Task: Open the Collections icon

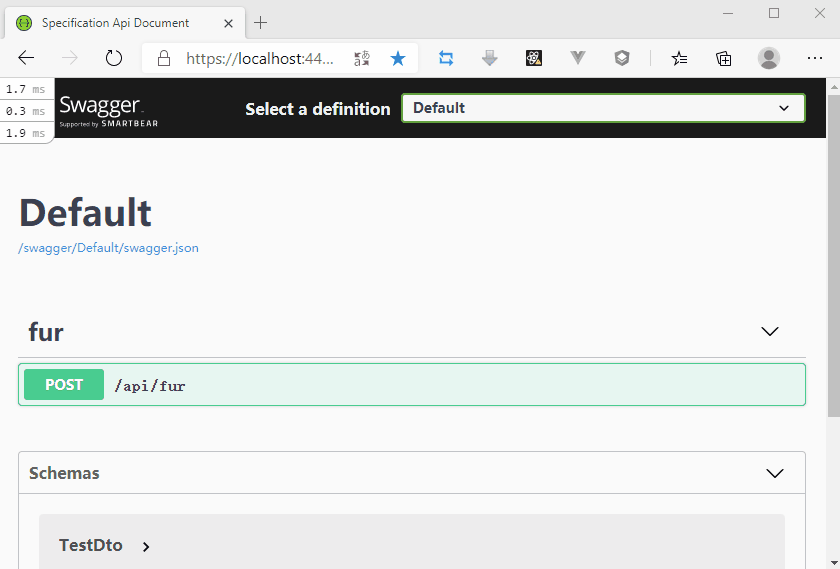Action: click(x=724, y=58)
